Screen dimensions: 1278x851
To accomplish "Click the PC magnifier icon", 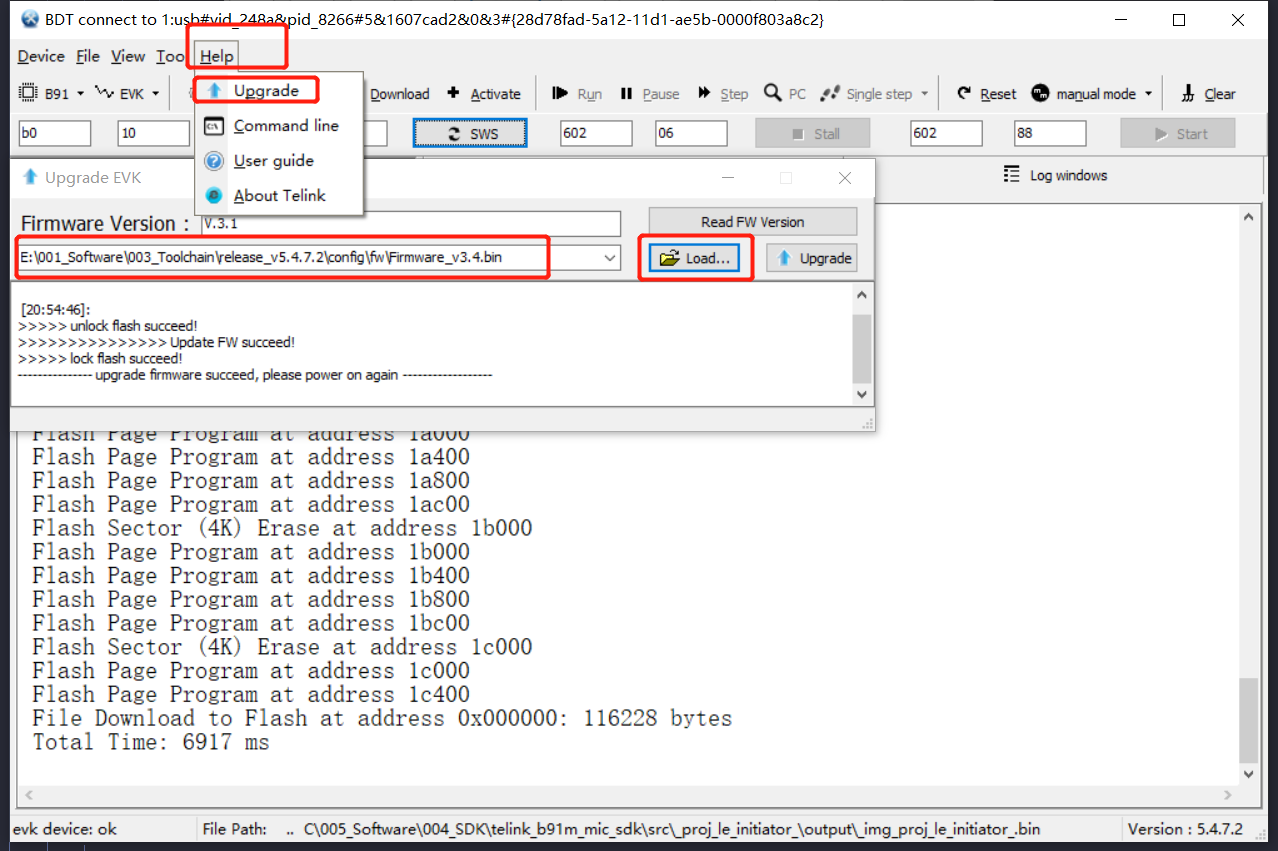I will 773,93.
